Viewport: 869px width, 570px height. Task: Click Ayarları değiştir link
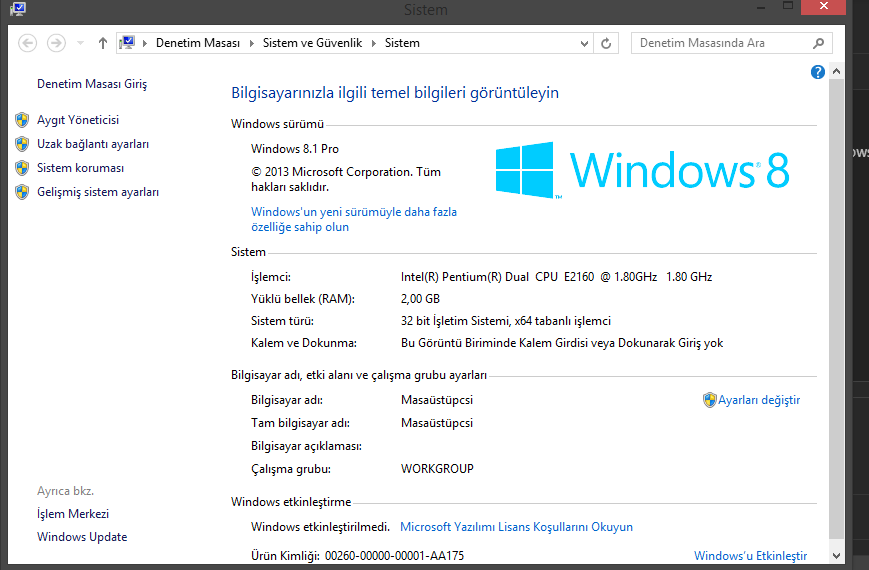point(759,400)
